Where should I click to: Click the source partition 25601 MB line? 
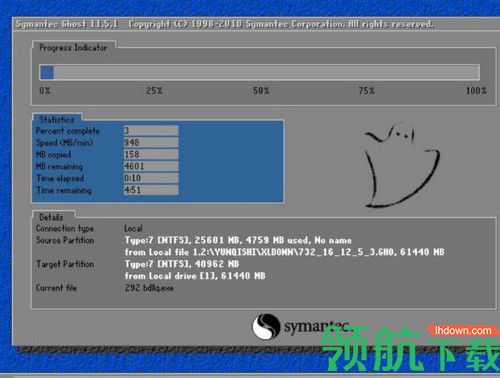coord(238,240)
